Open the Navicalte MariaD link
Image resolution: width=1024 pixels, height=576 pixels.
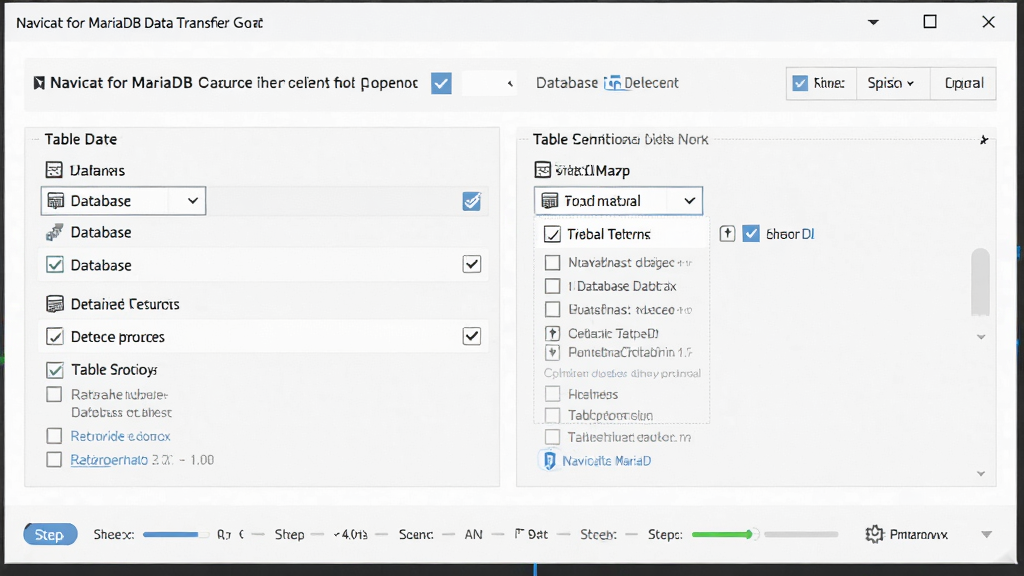click(x=606, y=460)
